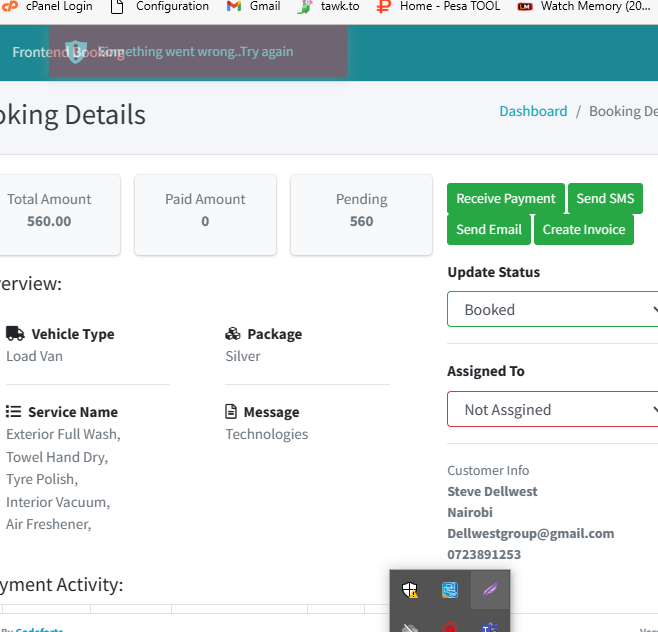Go to Dashboard breadcrumb link
658x632 pixels.
533,111
